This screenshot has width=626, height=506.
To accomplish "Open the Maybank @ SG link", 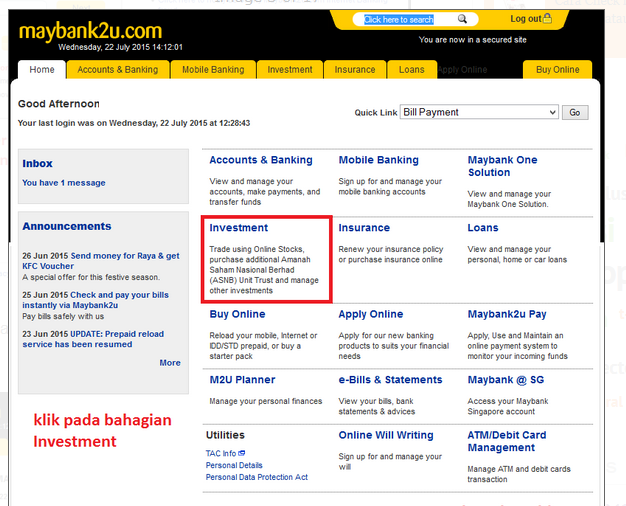I will (506, 379).
